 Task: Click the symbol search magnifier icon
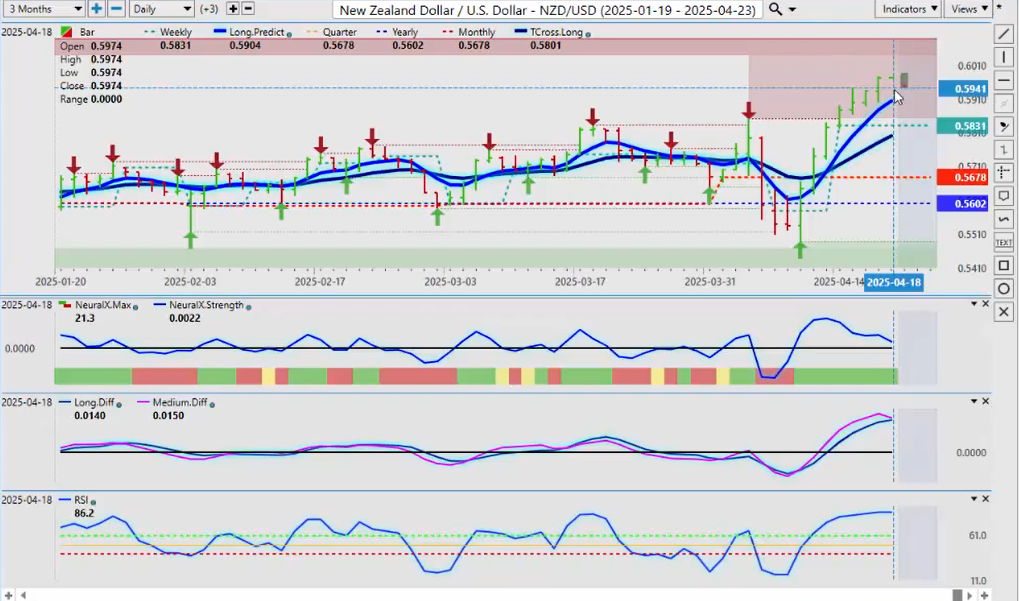776,9
